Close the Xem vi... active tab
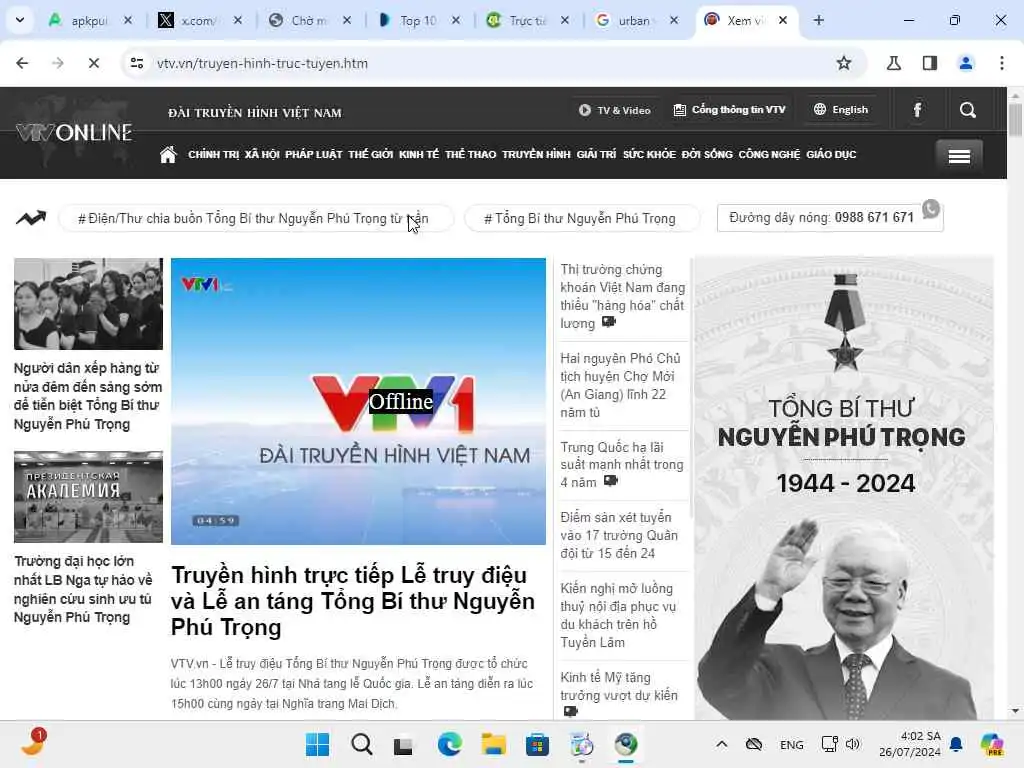This screenshot has width=1024, height=768. (782, 20)
